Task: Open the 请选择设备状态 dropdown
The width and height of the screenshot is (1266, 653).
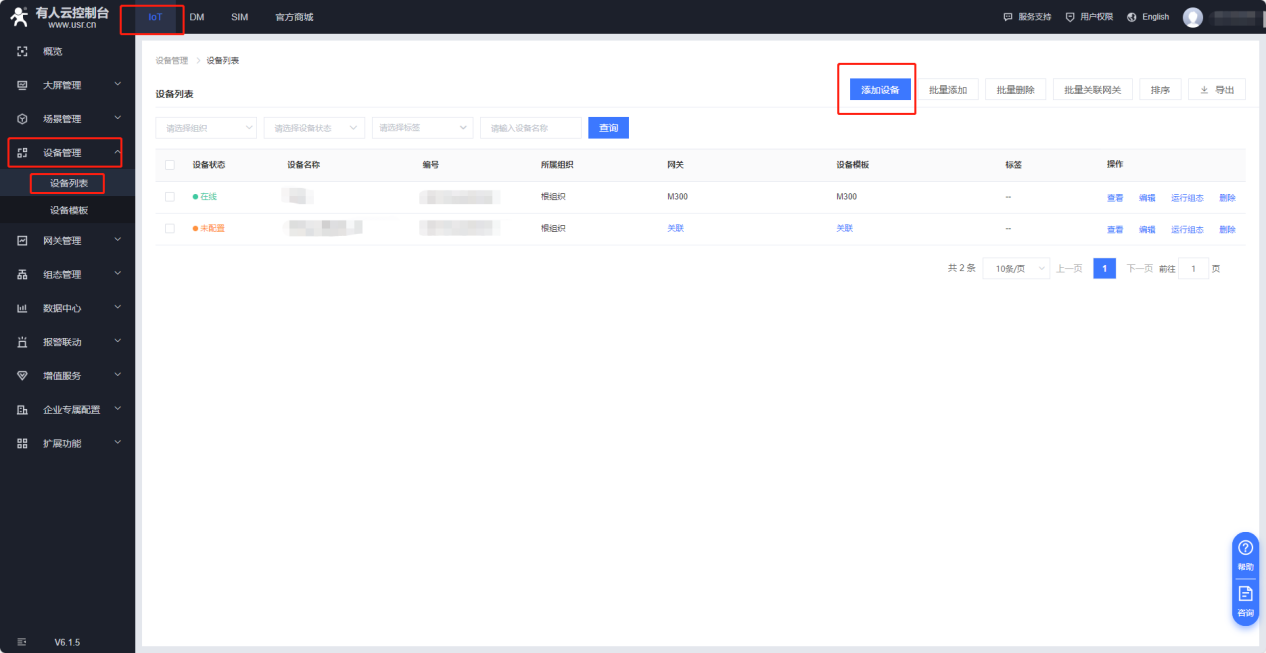Action: point(314,128)
